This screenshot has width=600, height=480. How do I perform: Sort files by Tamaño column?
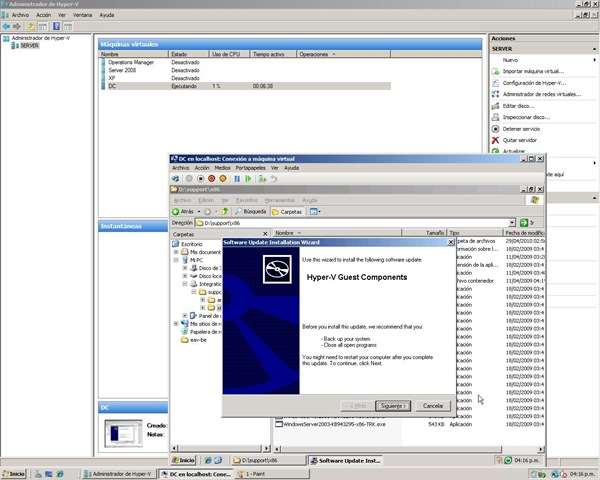click(424, 233)
